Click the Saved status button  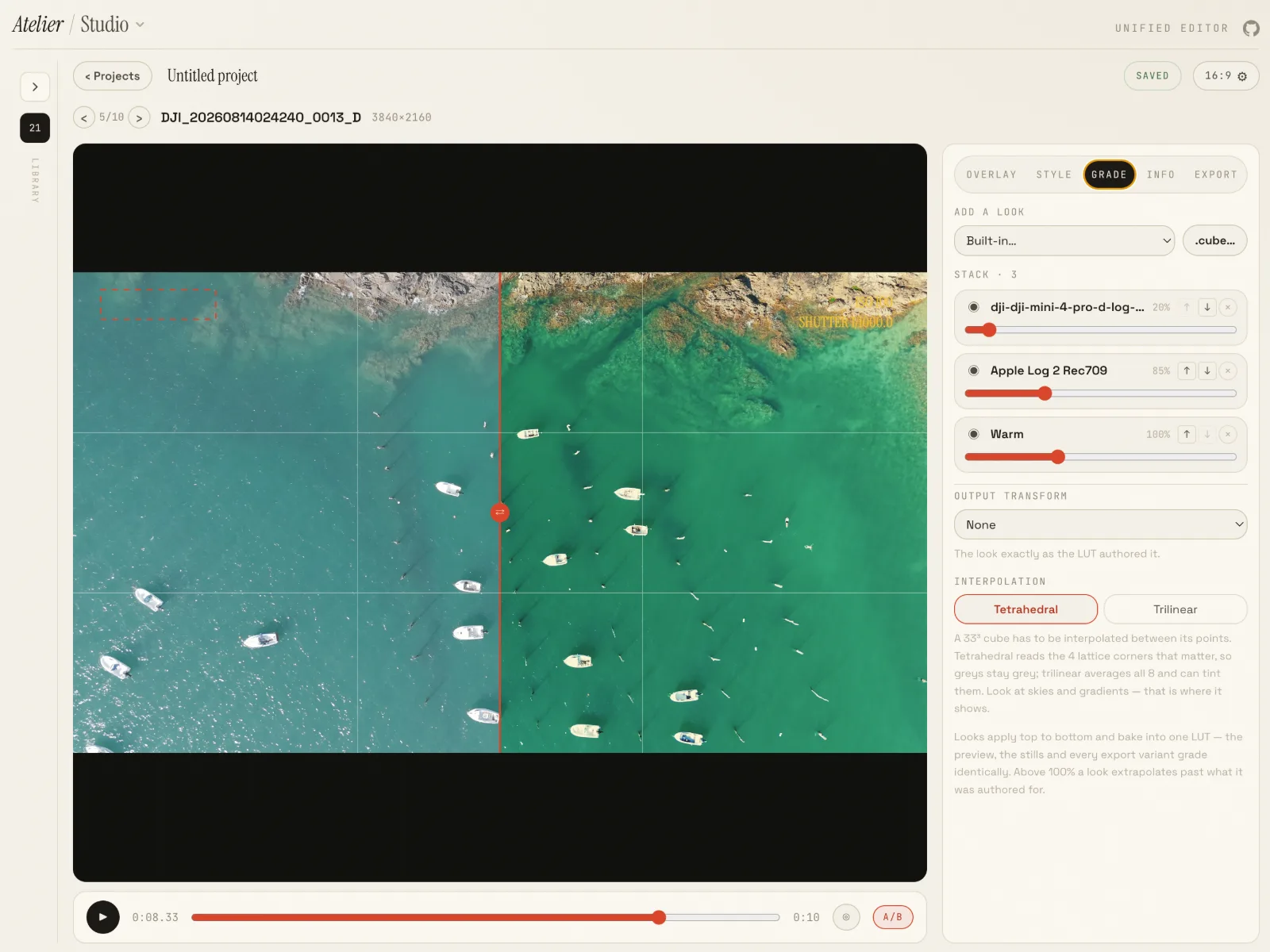point(1153,76)
